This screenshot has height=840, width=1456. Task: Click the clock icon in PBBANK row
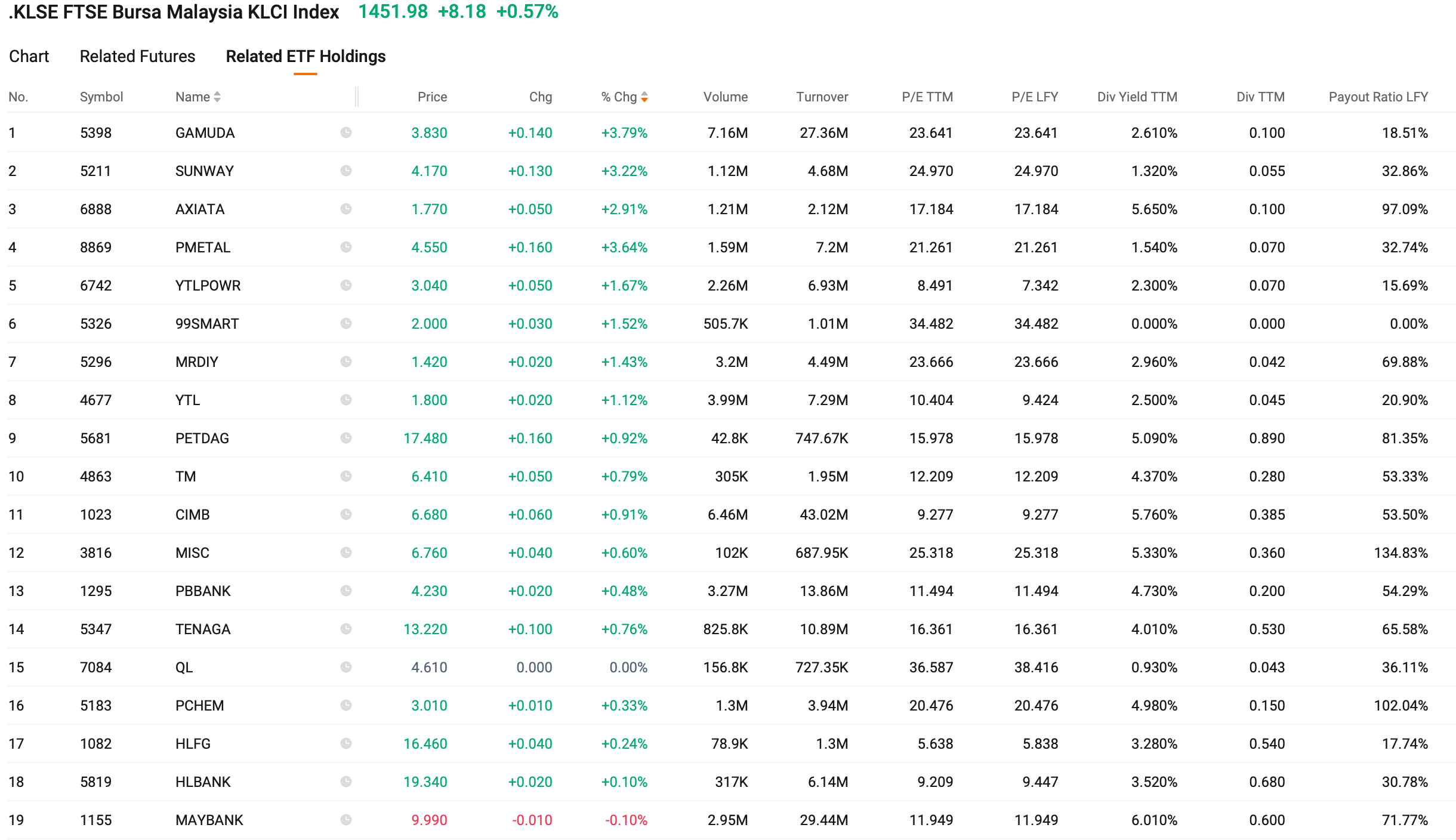pos(346,591)
